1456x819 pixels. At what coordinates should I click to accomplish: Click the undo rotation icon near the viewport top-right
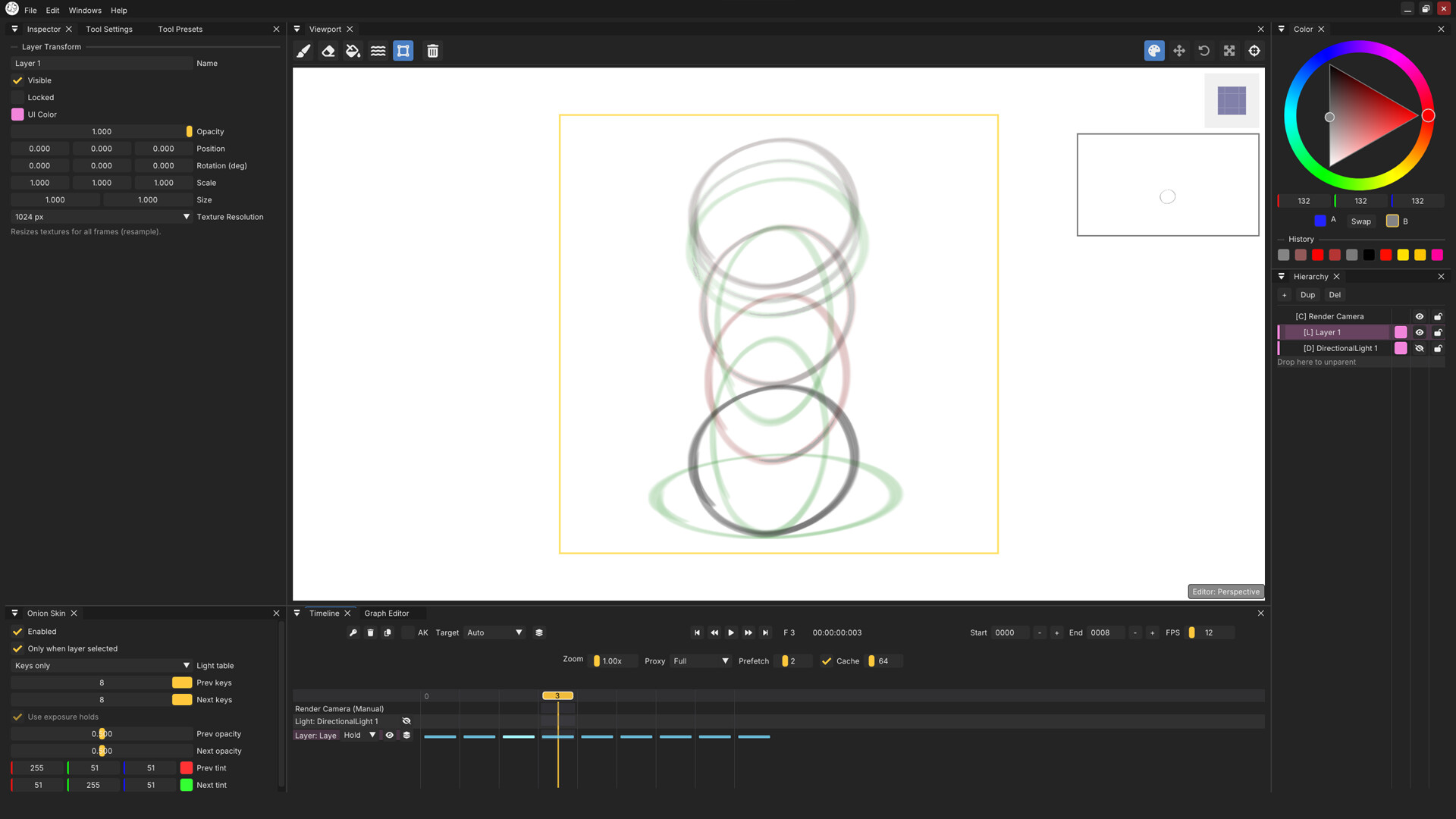(x=1204, y=51)
